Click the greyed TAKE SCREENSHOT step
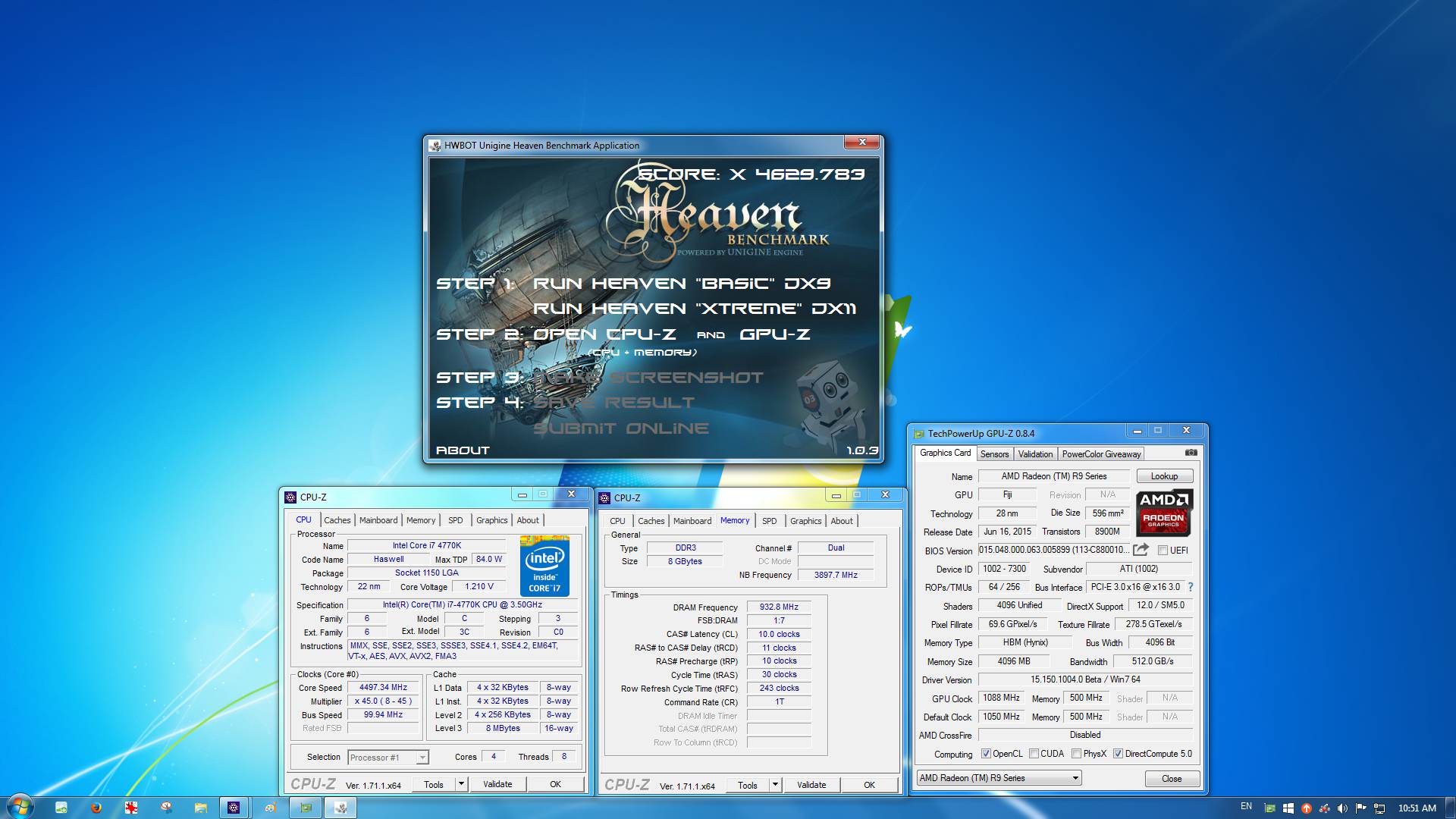1456x819 pixels. [648, 378]
